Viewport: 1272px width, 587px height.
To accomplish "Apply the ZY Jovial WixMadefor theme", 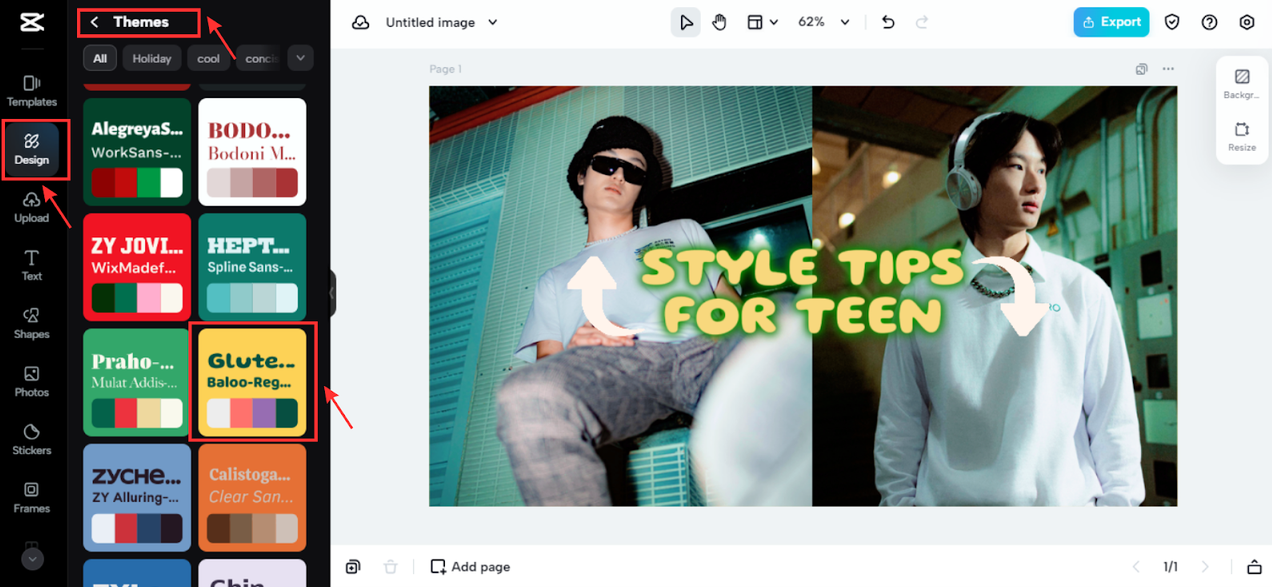I will [x=137, y=267].
